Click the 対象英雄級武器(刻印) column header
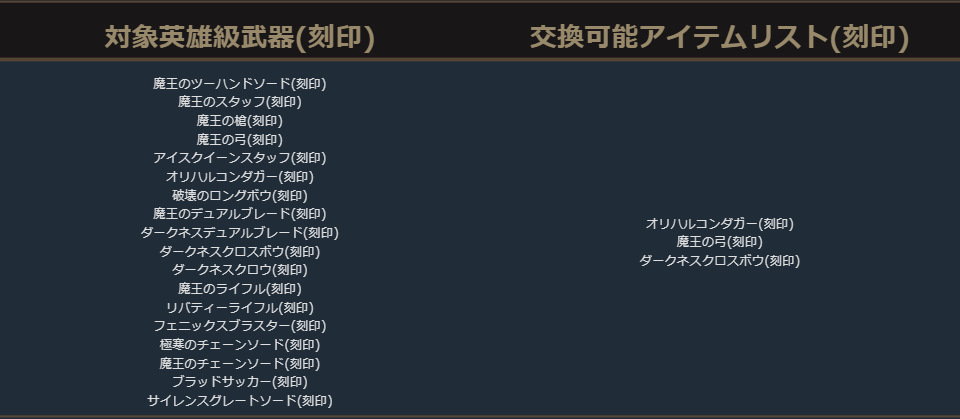This screenshot has height=419, width=960. click(240, 38)
